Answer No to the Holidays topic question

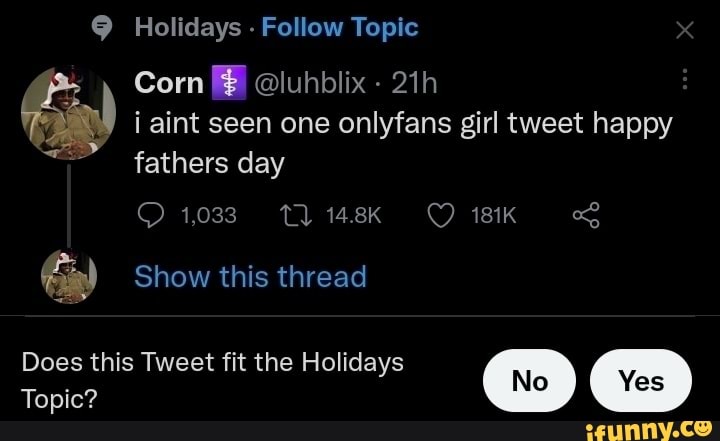pyautogui.click(x=529, y=381)
